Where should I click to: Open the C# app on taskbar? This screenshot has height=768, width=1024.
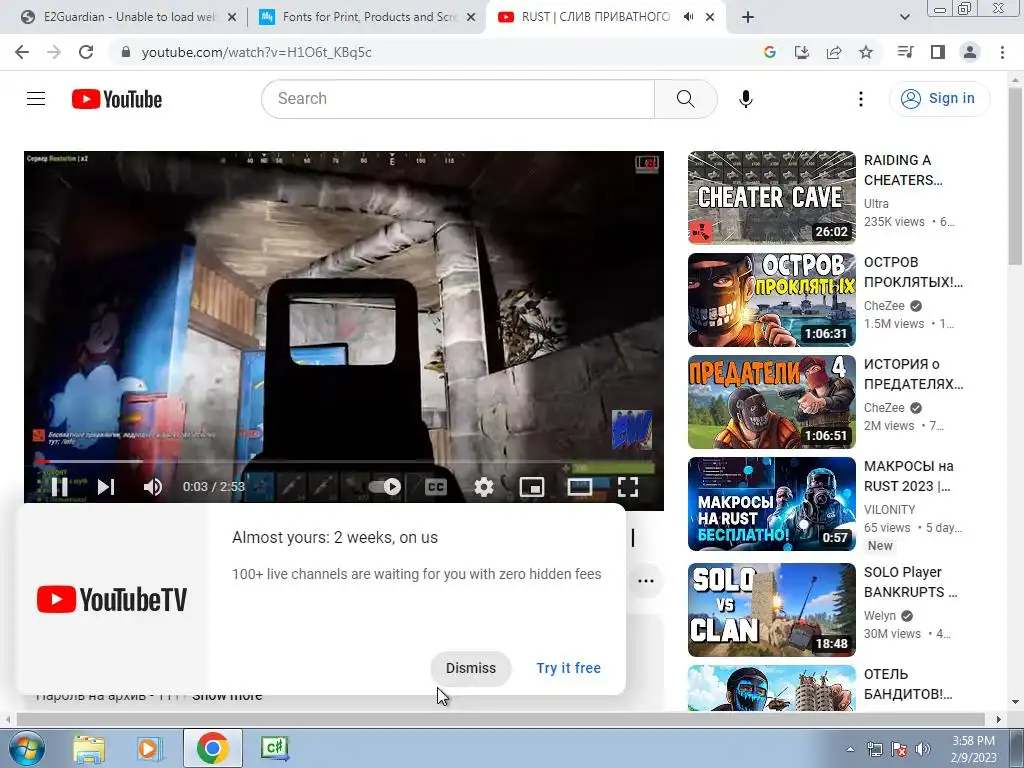pyautogui.click(x=274, y=748)
